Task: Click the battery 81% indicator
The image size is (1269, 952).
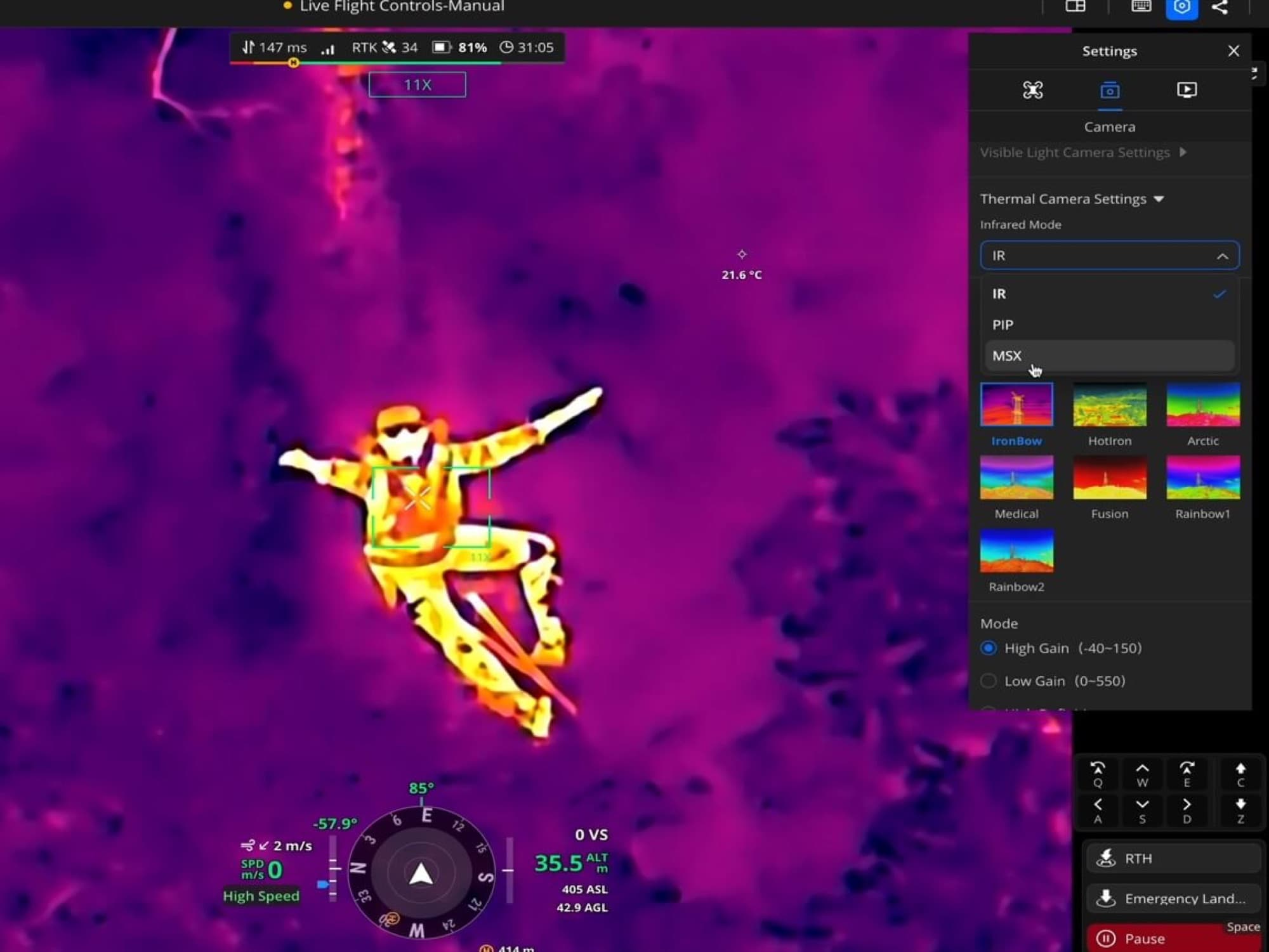Action: point(459,48)
